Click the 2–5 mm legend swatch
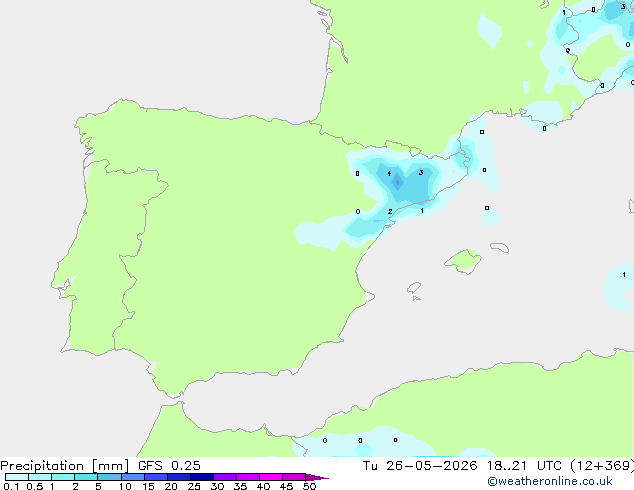This screenshot has height=490, width=634. (86, 477)
